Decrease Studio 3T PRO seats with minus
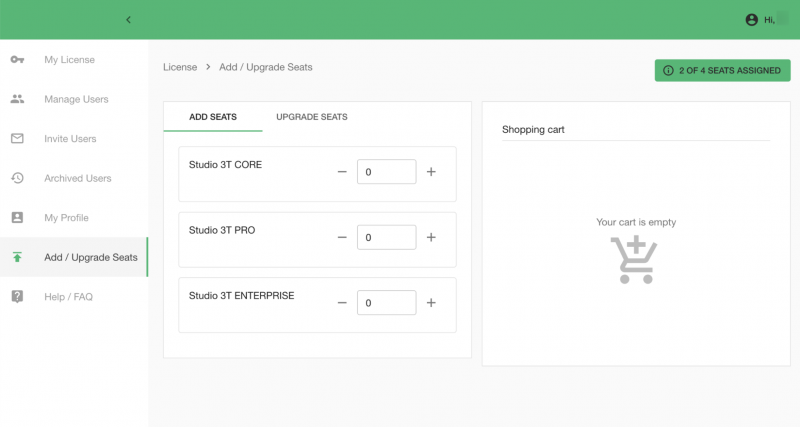The image size is (800, 427). pyautogui.click(x=342, y=237)
